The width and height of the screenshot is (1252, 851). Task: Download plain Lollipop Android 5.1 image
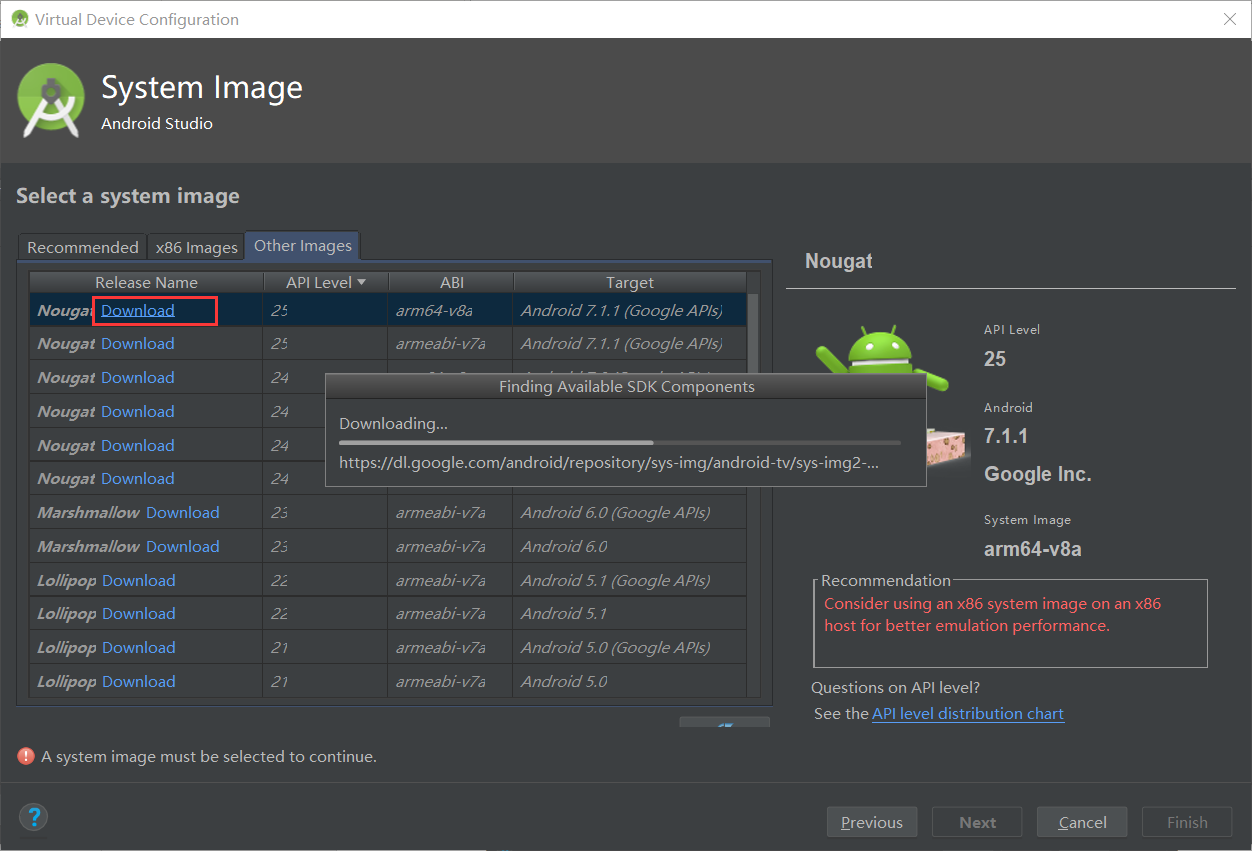(139, 613)
